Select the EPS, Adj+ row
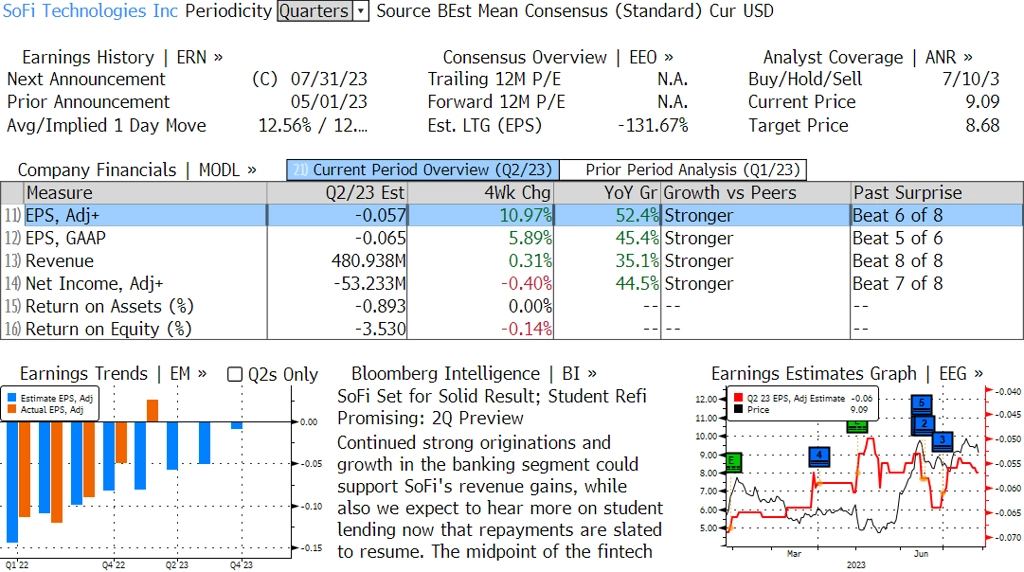 tap(512, 215)
